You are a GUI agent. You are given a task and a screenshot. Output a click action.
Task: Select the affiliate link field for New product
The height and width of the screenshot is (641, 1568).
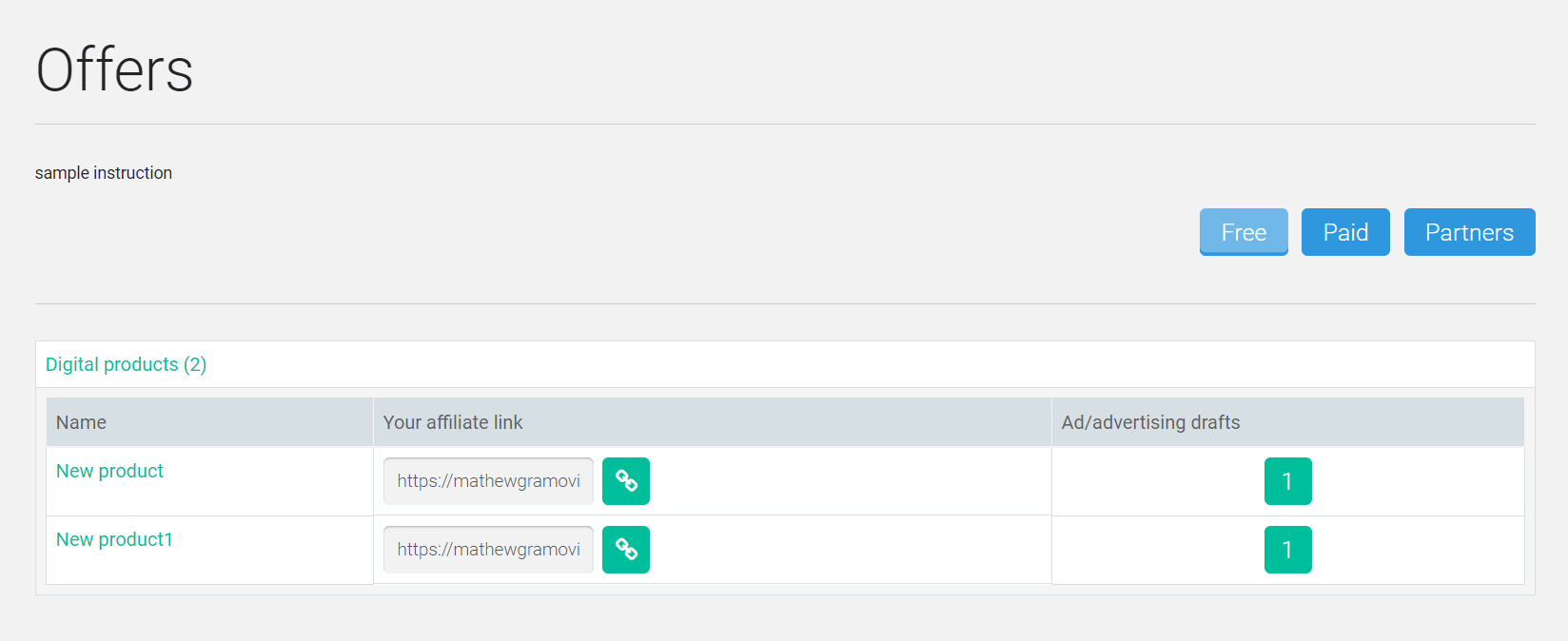[x=488, y=481]
